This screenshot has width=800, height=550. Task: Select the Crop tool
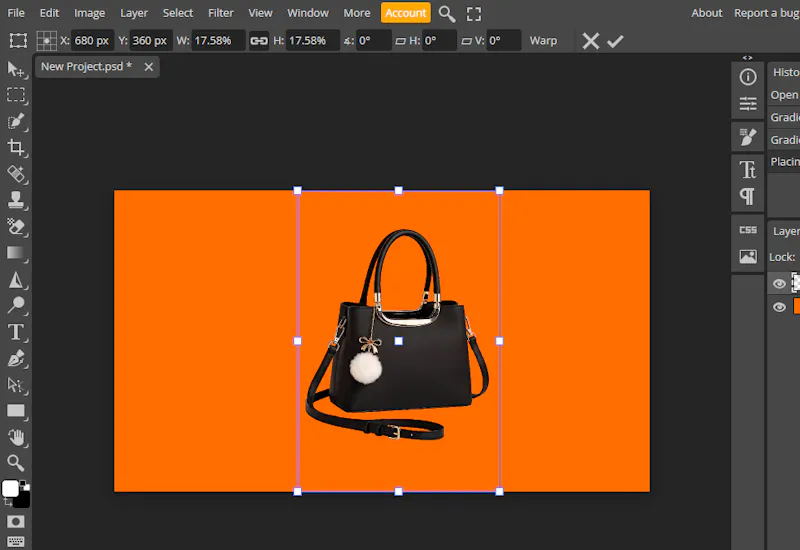point(16,147)
